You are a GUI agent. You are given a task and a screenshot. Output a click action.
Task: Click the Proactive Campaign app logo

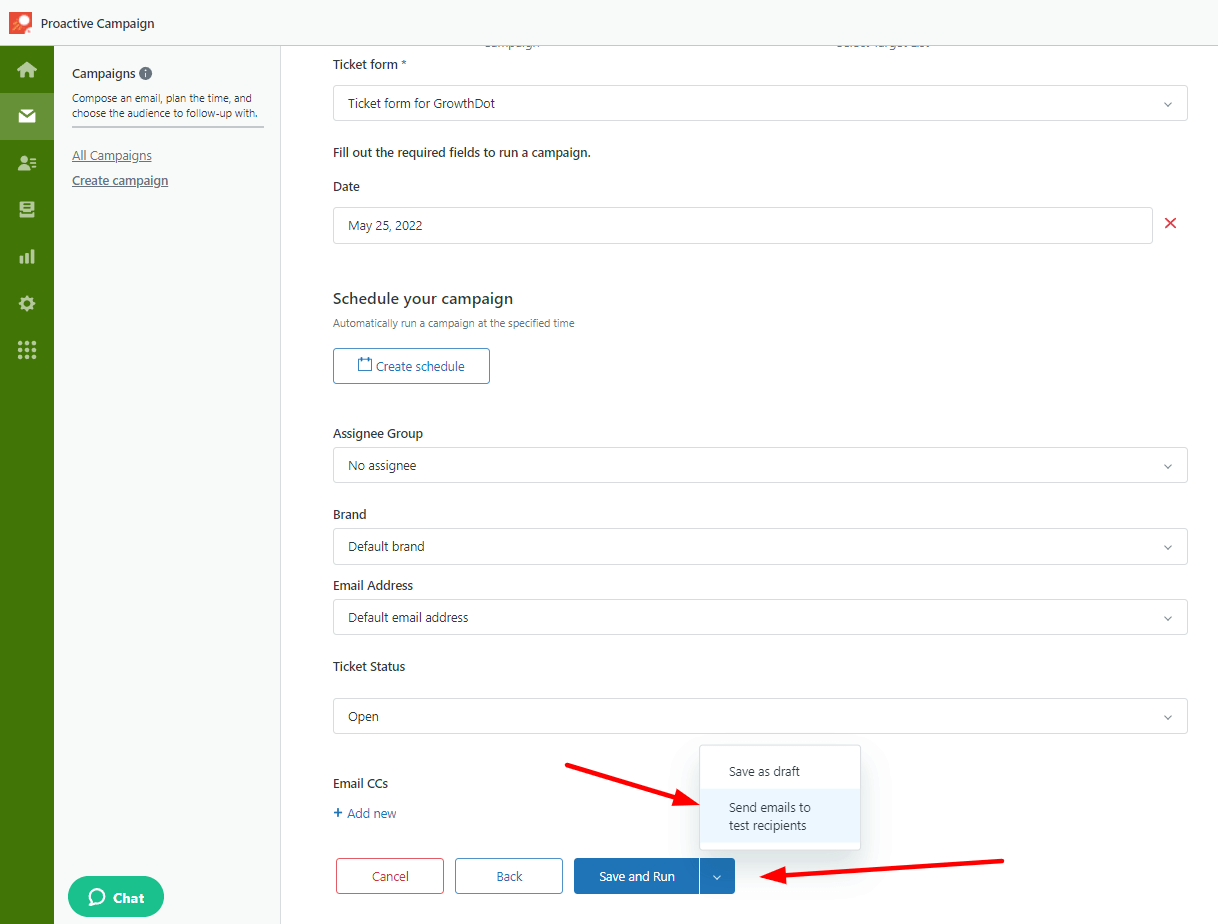coord(20,23)
